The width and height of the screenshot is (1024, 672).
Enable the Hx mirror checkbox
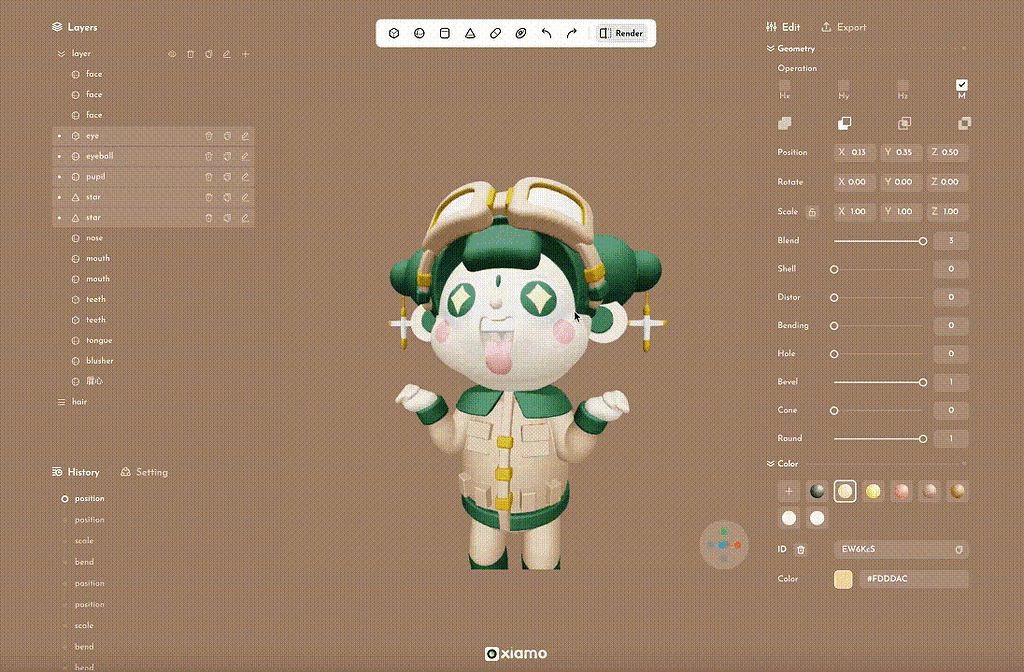click(x=784, y=85)
